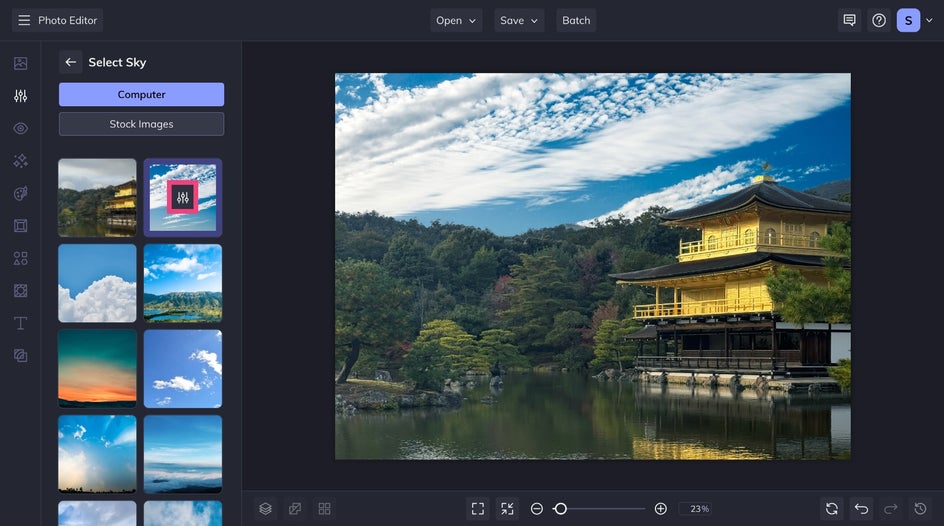Open the Text tool in sidebar
Viewport: 944px width, 526px height.
[20, 323]
